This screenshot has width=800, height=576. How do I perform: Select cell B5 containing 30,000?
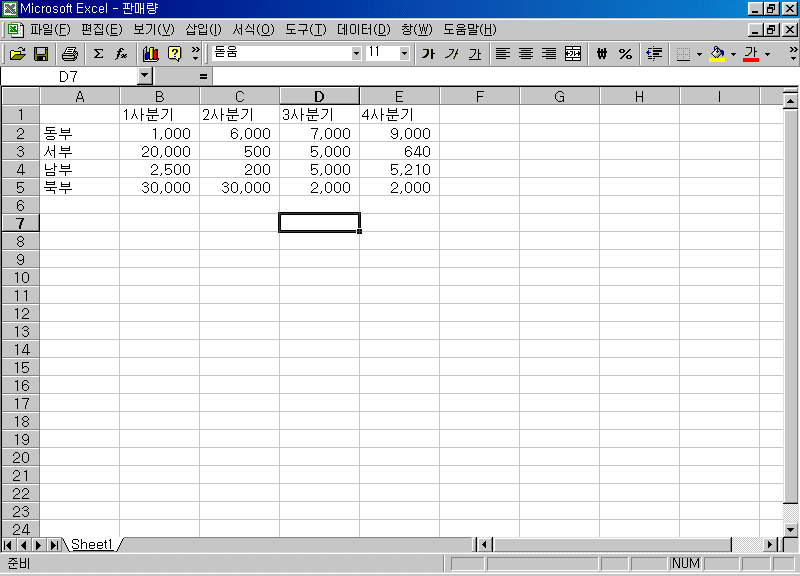[159, 187]
